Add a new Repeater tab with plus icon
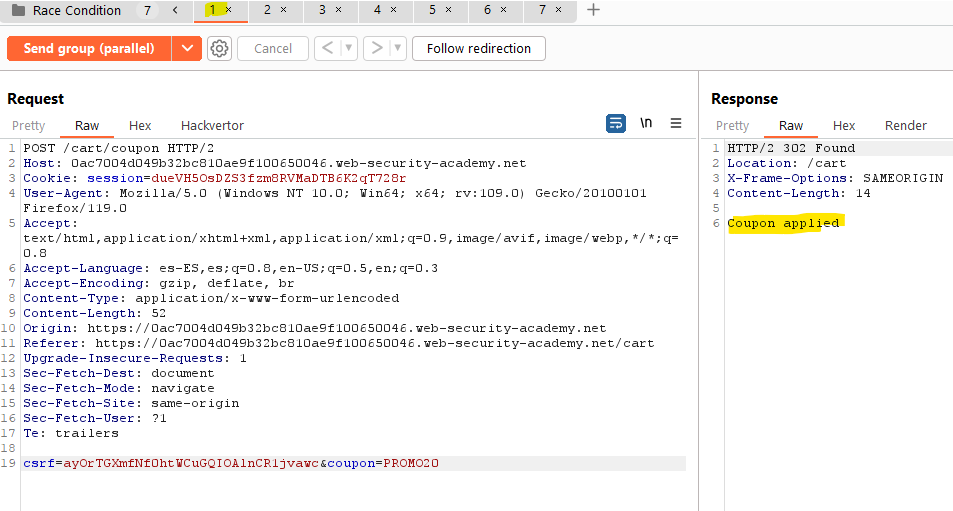This screenshot has width=953, height=511. (594, 10)
